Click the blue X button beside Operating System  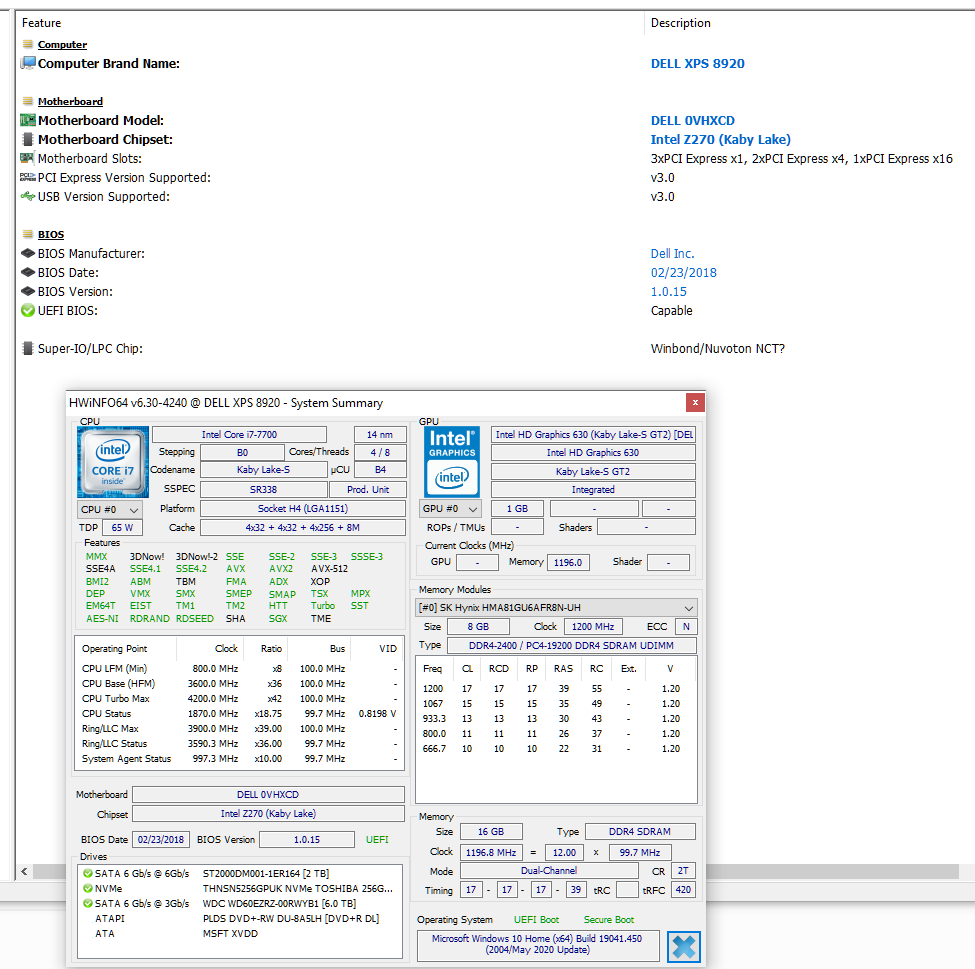point(683,947)
